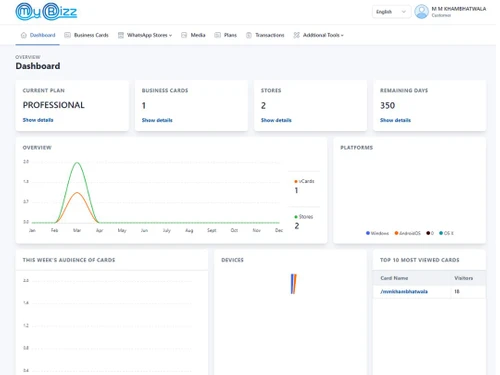
Task: Click the Plans nav icon
Action: [x=217, y=35]
